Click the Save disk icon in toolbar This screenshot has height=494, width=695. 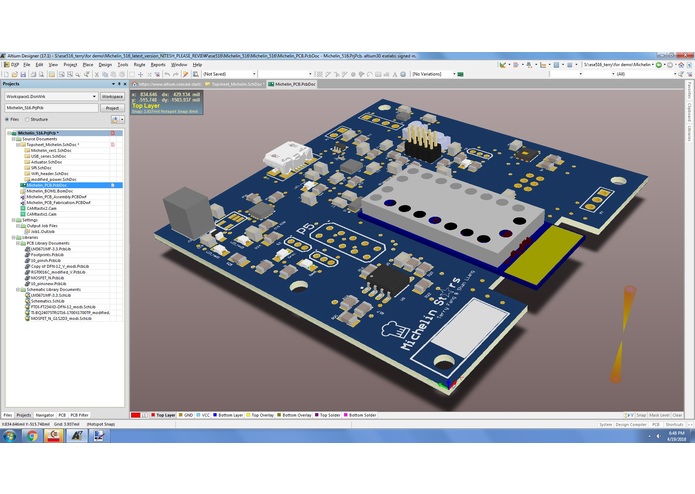[x=23, y=74]
